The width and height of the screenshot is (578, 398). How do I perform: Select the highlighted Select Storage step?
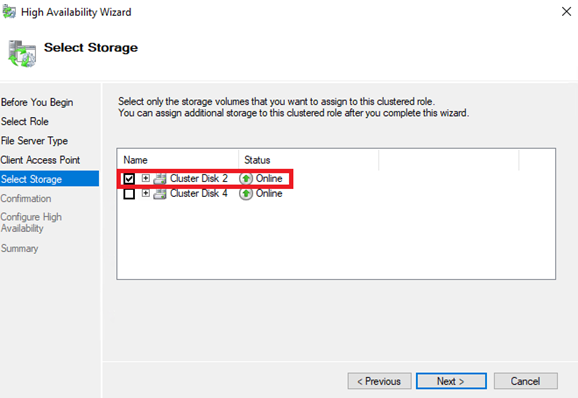click(x=49, y=179)
